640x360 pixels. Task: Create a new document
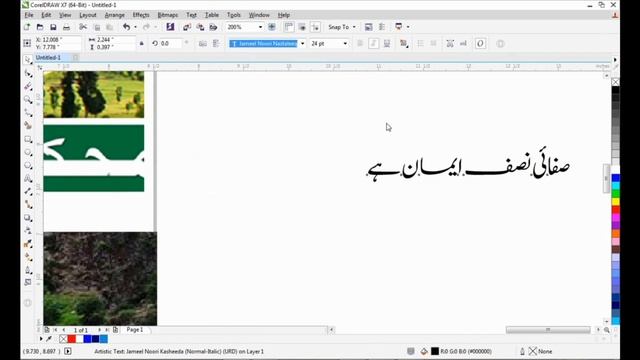27,27
